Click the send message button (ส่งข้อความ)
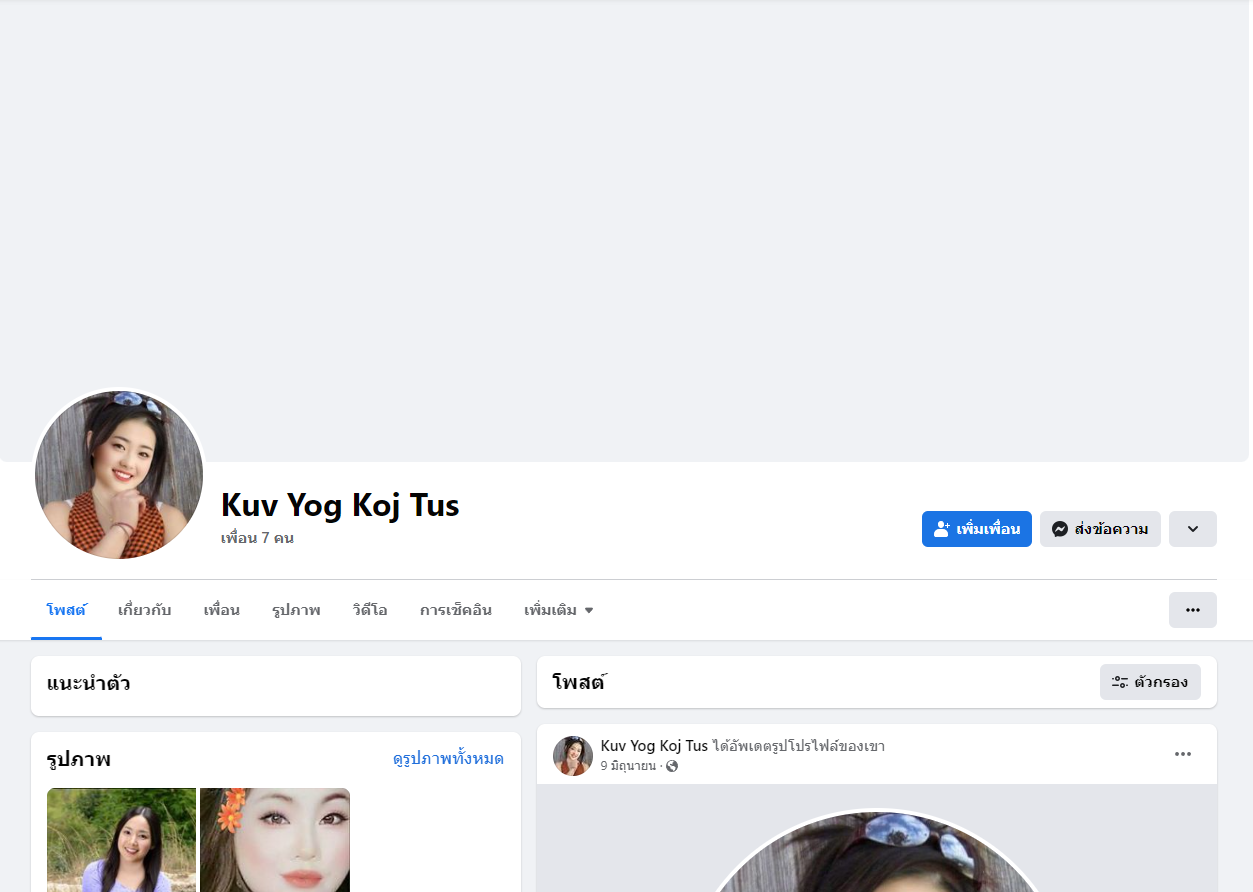This screenshot has width=1253, height=892. click(1100, 529)
